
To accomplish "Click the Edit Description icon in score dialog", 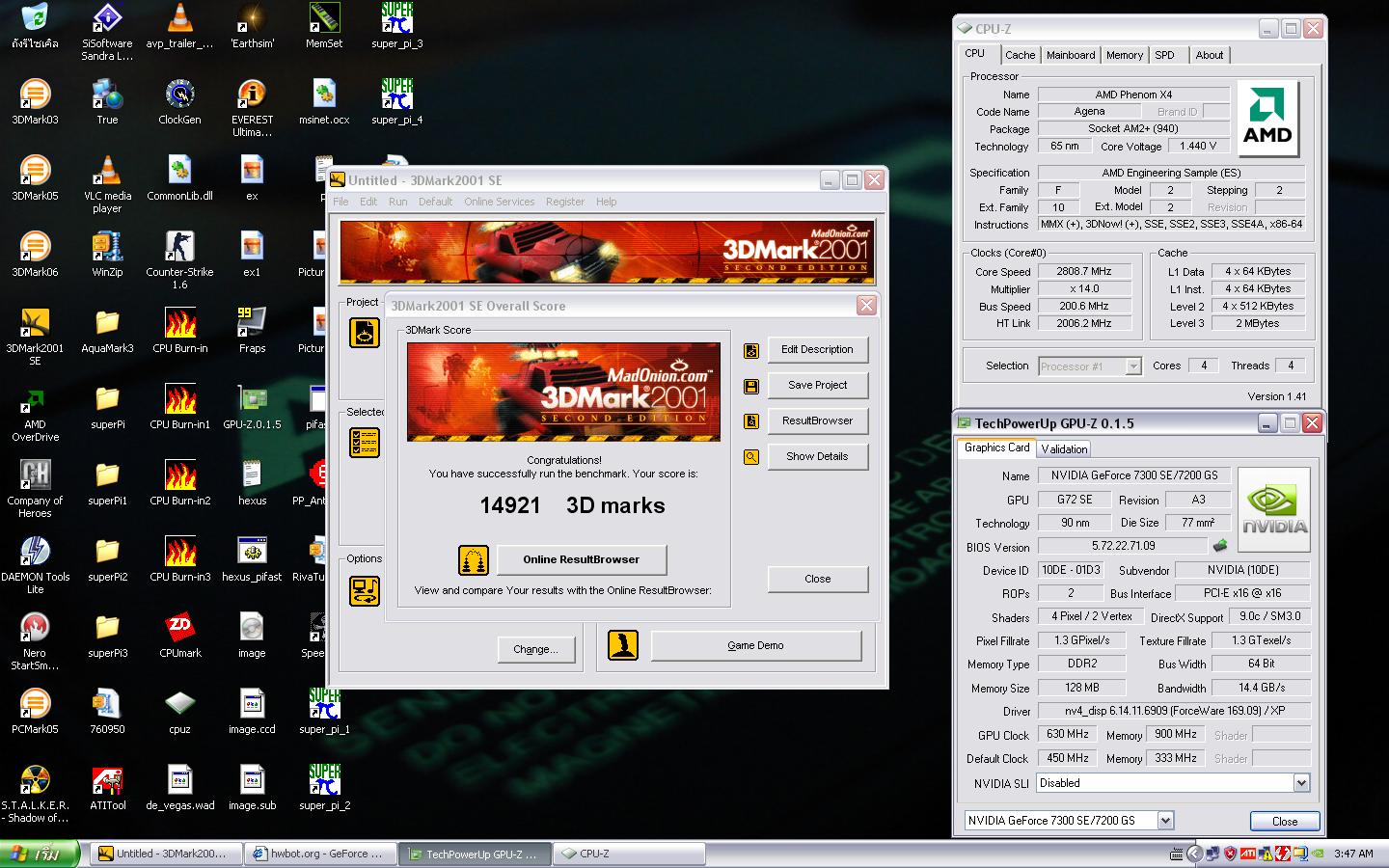I will pyautogui.click(x=751, y=350).
